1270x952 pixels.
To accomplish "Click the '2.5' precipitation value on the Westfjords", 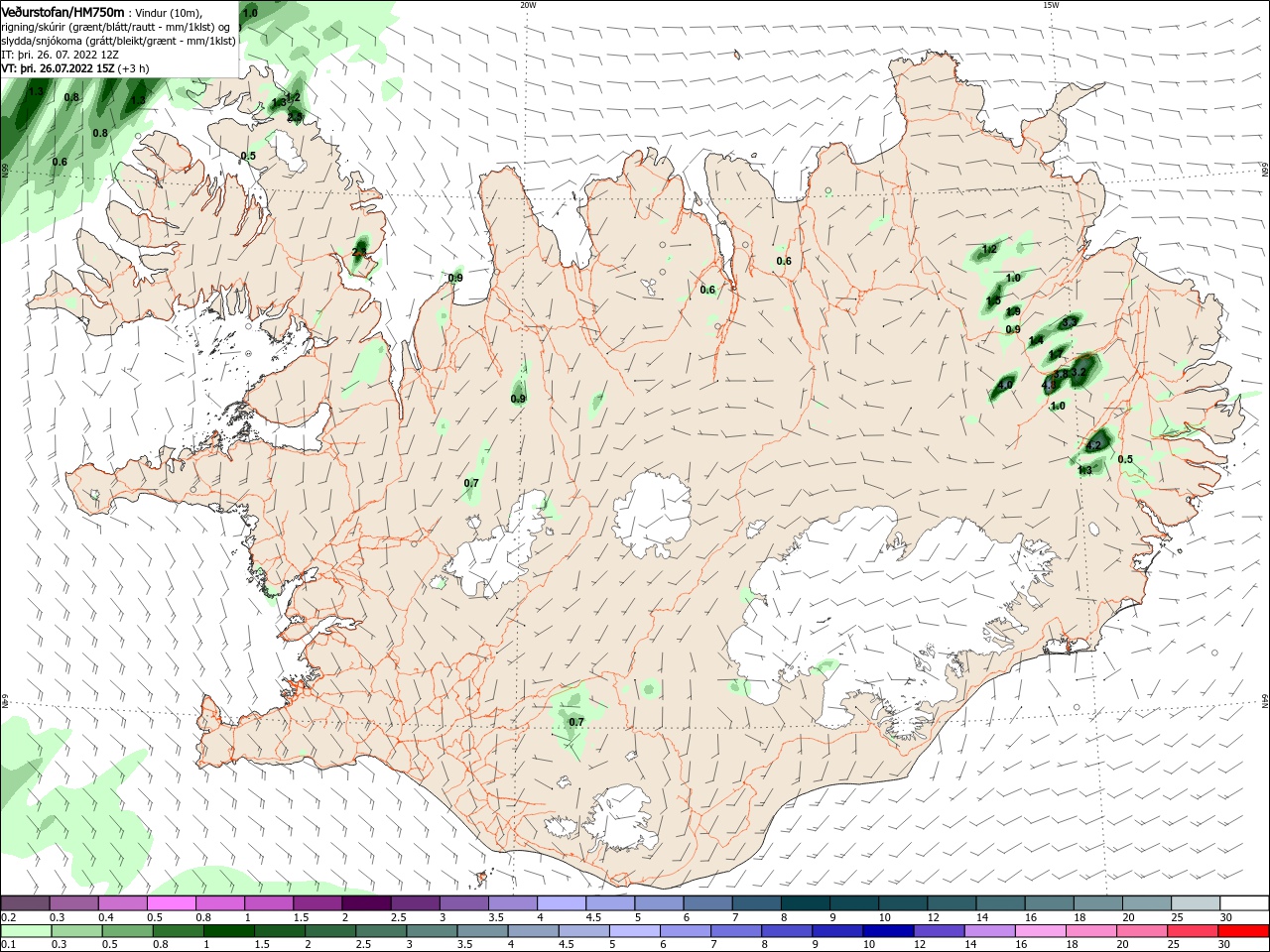I will [294, 117].
